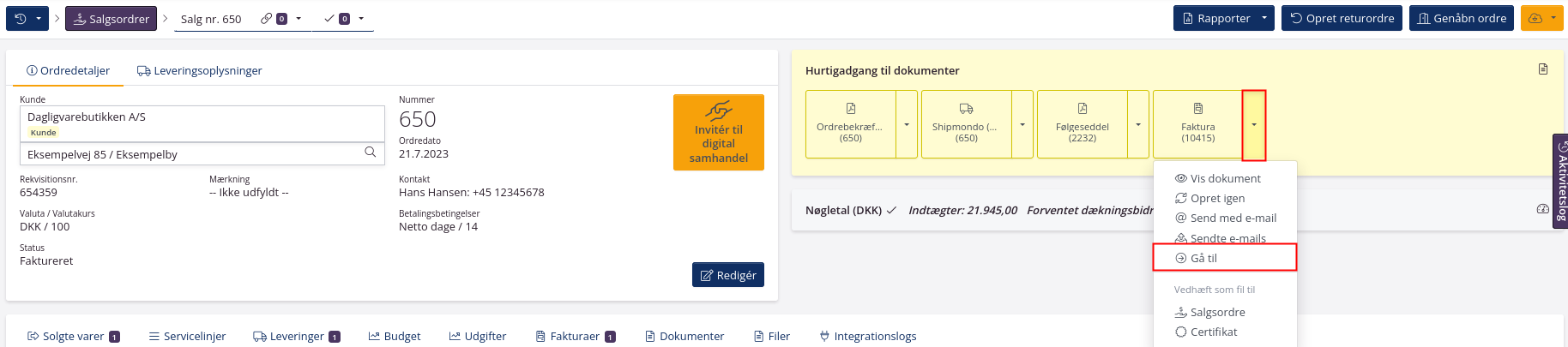Select Send med e-mail menu entry
1568x347 pixels.
(1225, 218)
